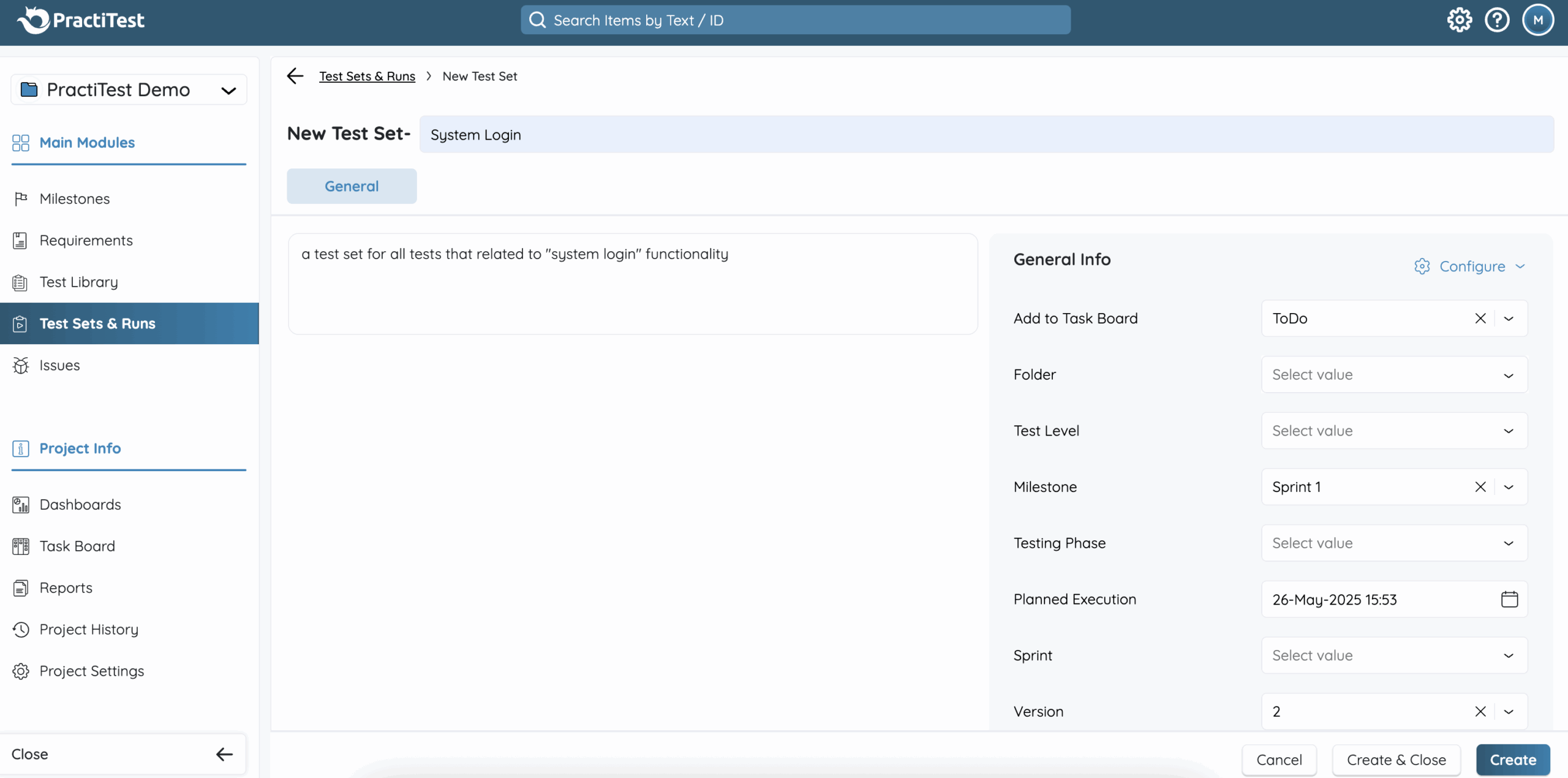Screen dimensions: 1568x778
Task: Clear the ToDo task board value
Action: point(1480,319)
